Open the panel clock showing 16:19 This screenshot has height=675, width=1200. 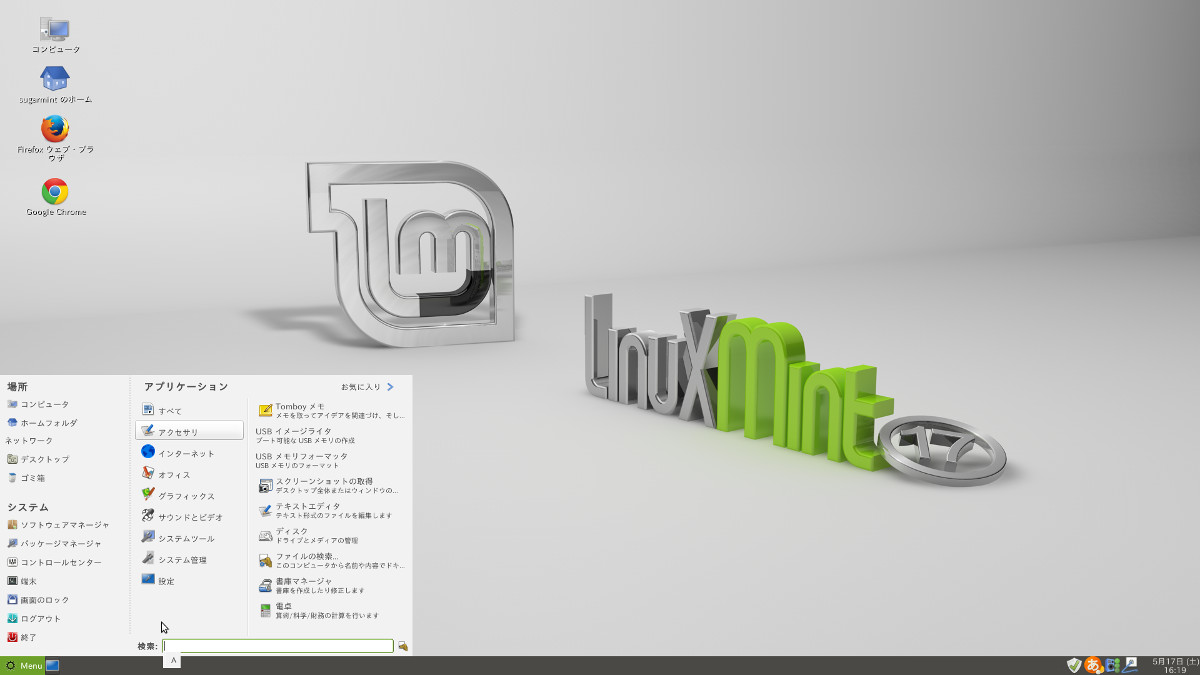click(1173, 665)
